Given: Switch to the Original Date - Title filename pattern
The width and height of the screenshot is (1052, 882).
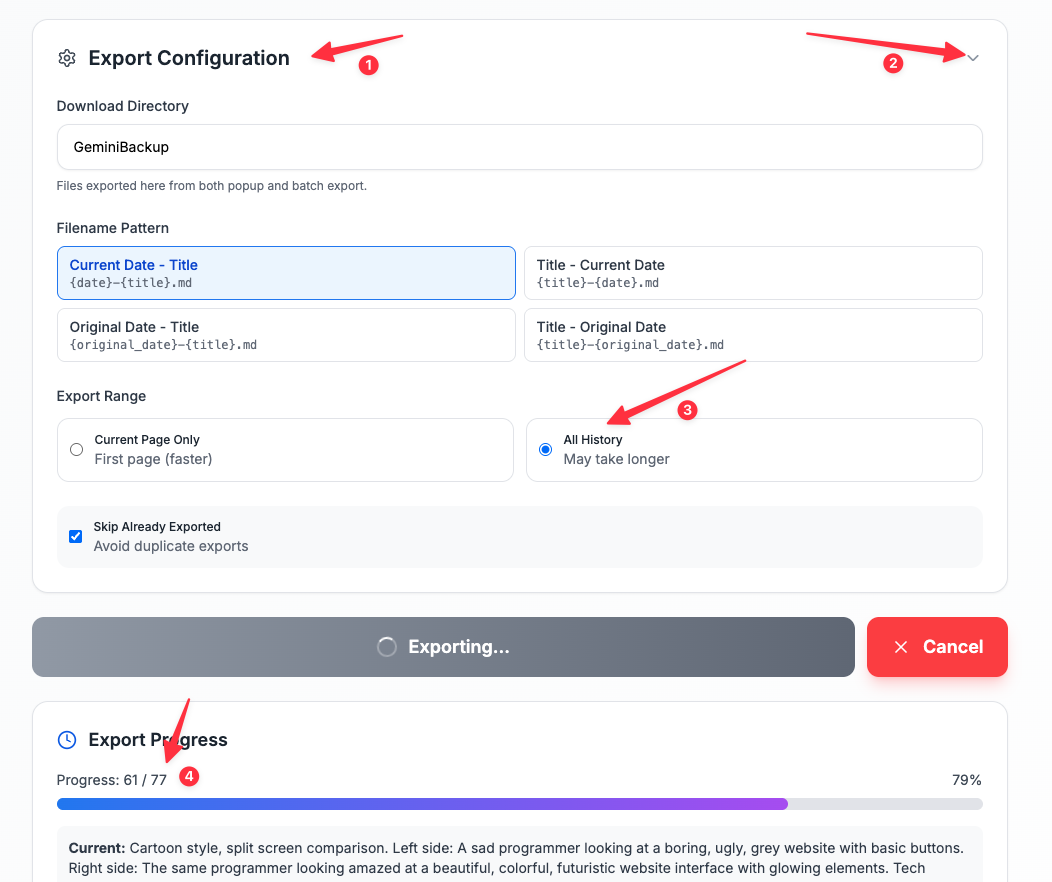Looking at the screenshot, I should tap(285, 334).
